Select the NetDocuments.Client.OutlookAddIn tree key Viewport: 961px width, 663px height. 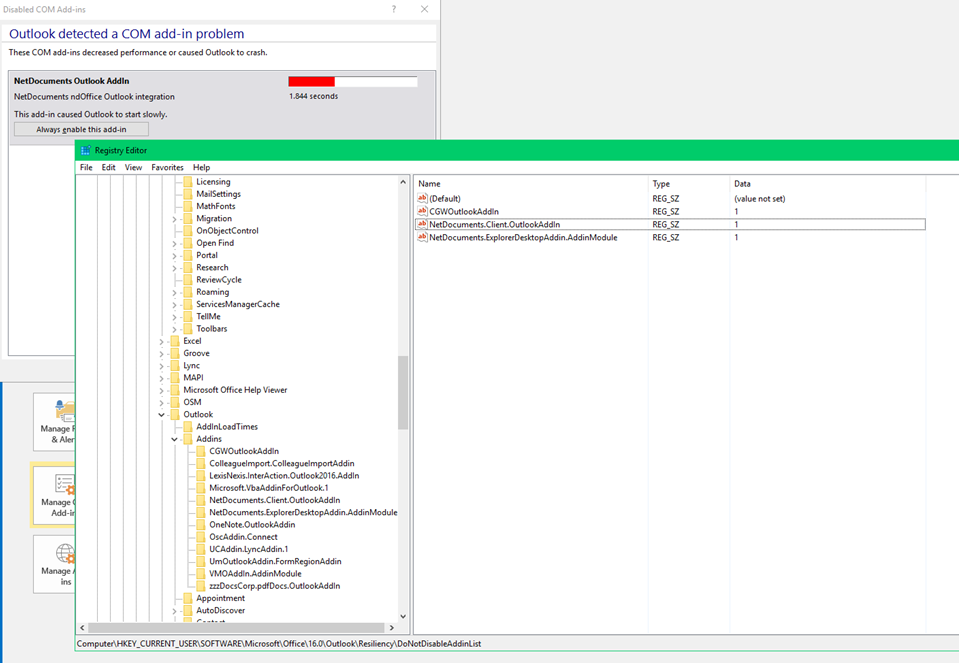[x=275, y=500]
